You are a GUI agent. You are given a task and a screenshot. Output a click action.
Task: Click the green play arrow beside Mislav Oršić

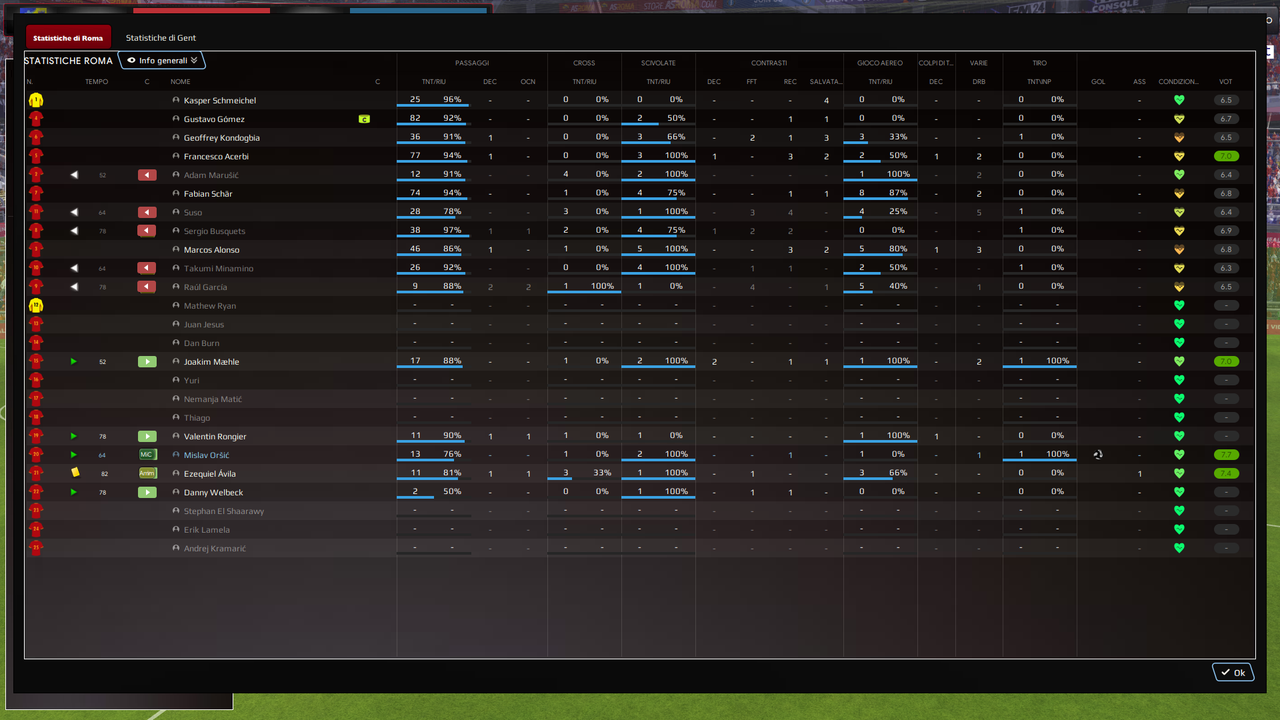(74, 455)
